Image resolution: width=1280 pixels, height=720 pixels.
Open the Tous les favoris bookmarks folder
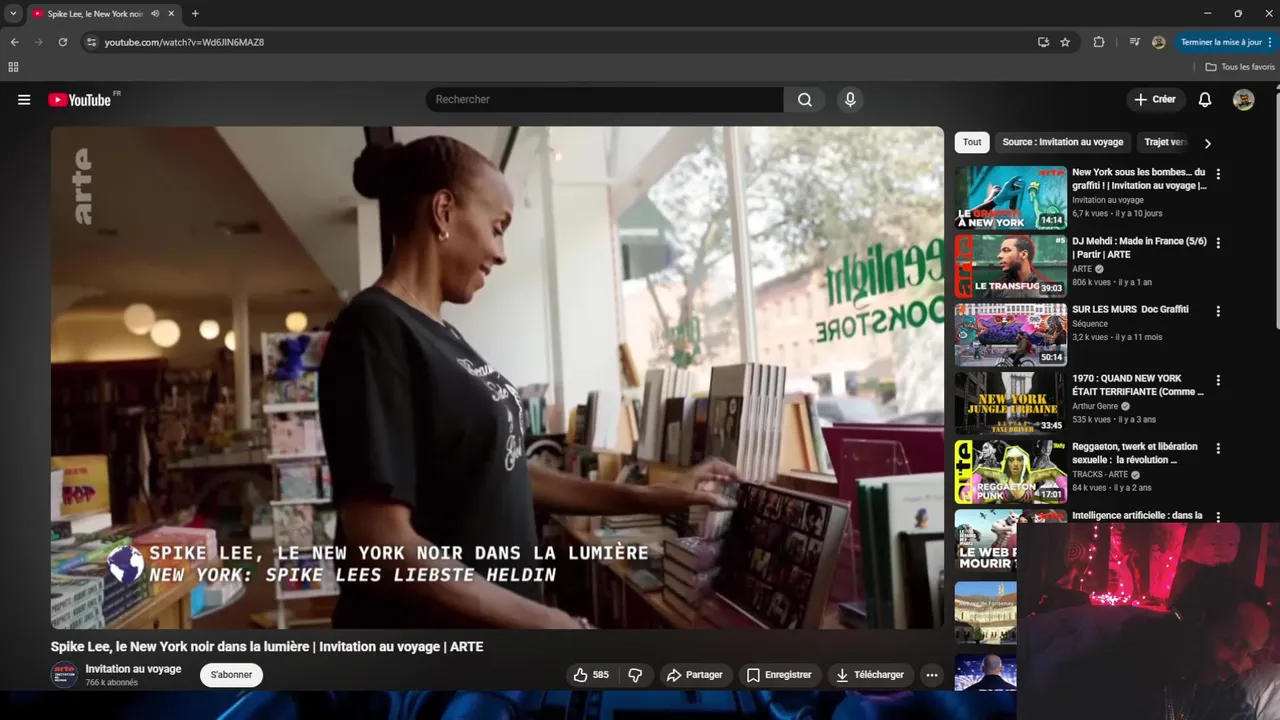tap(1240, 67)
